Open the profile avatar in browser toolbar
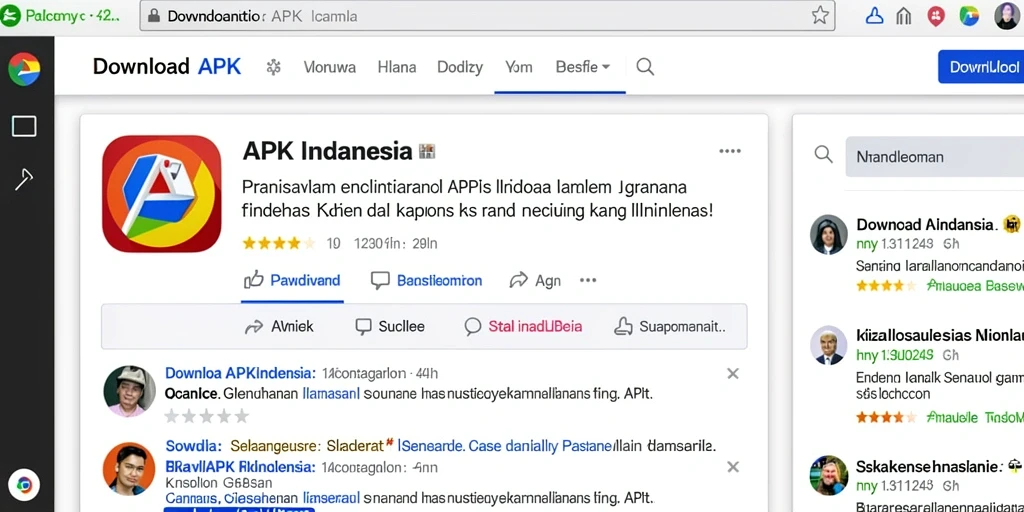Screen dimensions: 1024x512 click(x=1006, y=16)
